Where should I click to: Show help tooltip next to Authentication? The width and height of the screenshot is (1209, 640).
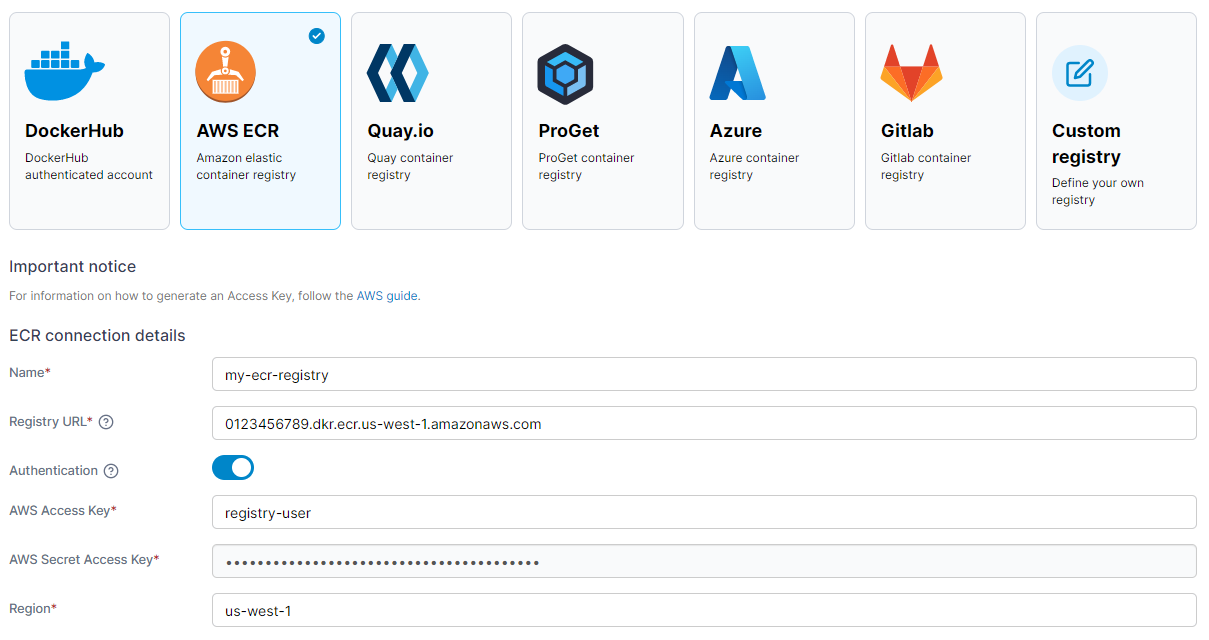coord(111,471)
